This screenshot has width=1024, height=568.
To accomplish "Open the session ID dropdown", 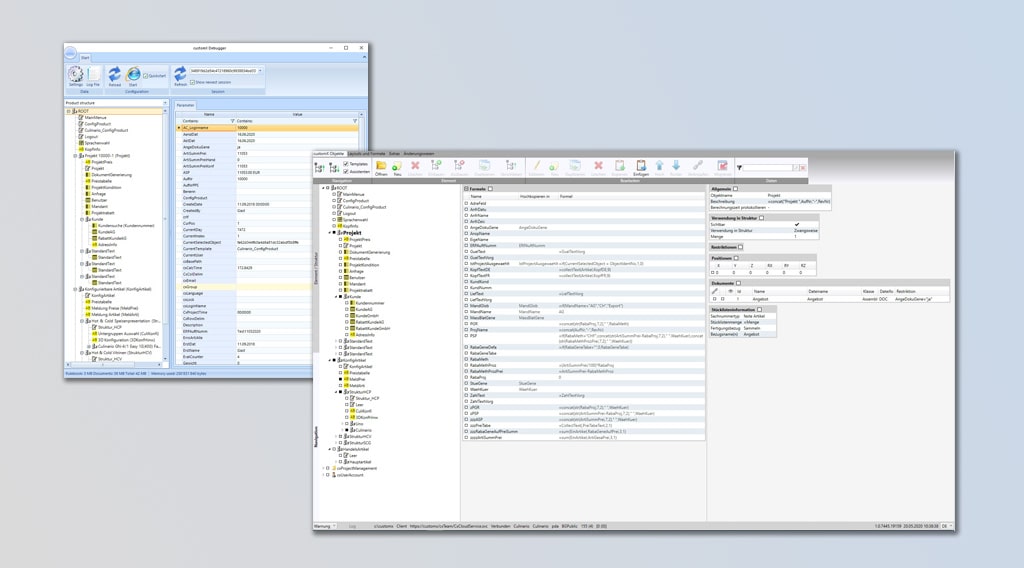I will click(260, 71).
